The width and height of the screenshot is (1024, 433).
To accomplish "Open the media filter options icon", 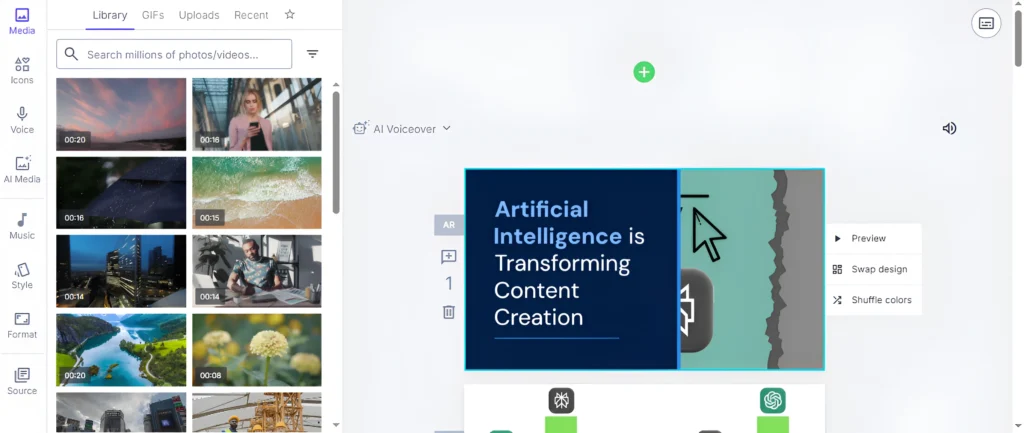I will [x=313, y=54].
